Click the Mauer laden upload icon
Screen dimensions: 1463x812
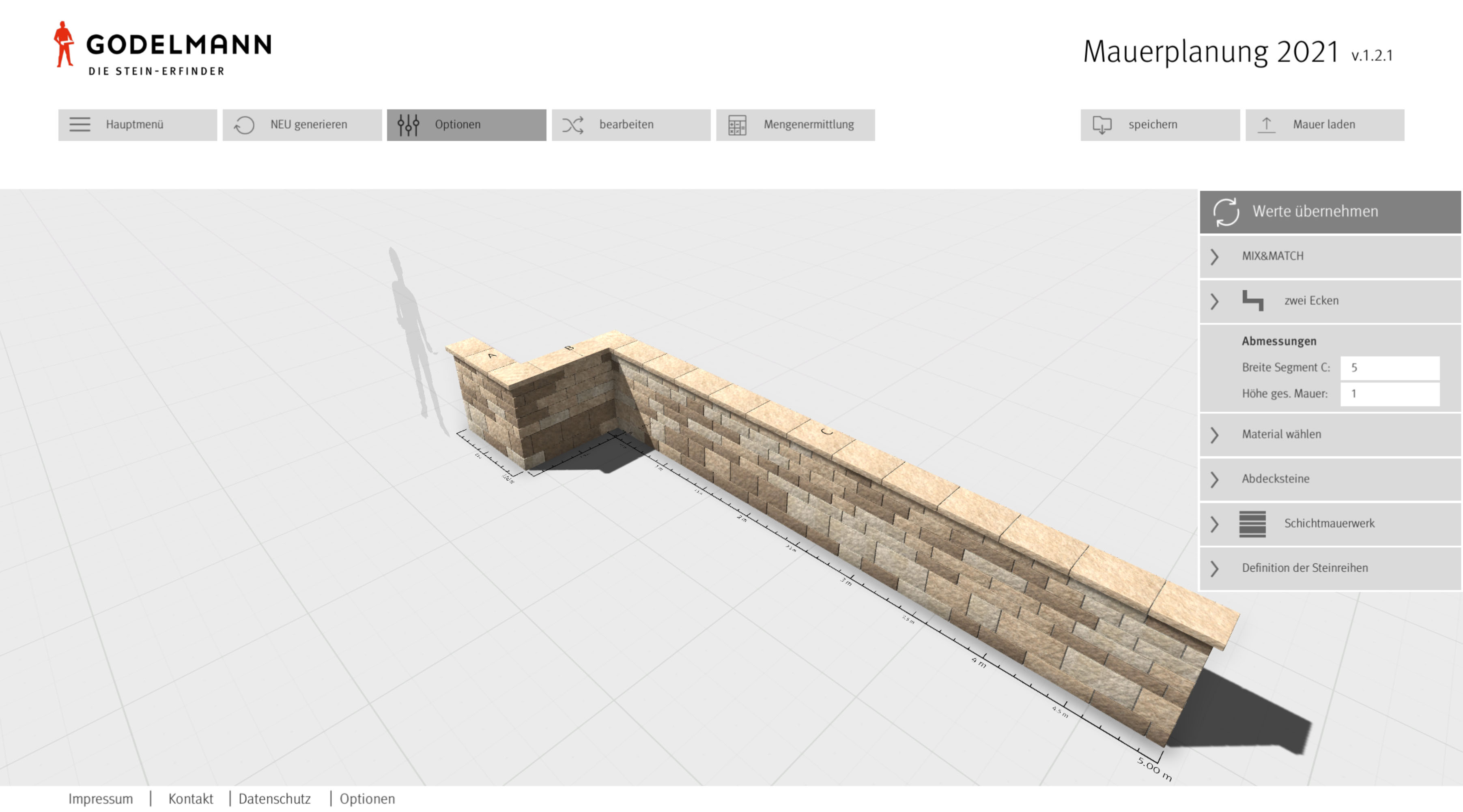(x=1267, y=125)
